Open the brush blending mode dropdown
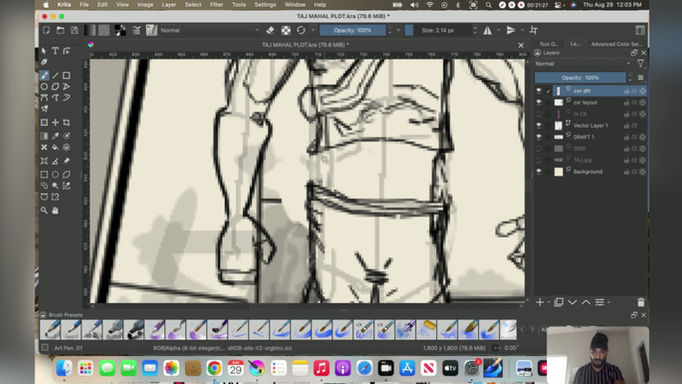 coord(210,30)
